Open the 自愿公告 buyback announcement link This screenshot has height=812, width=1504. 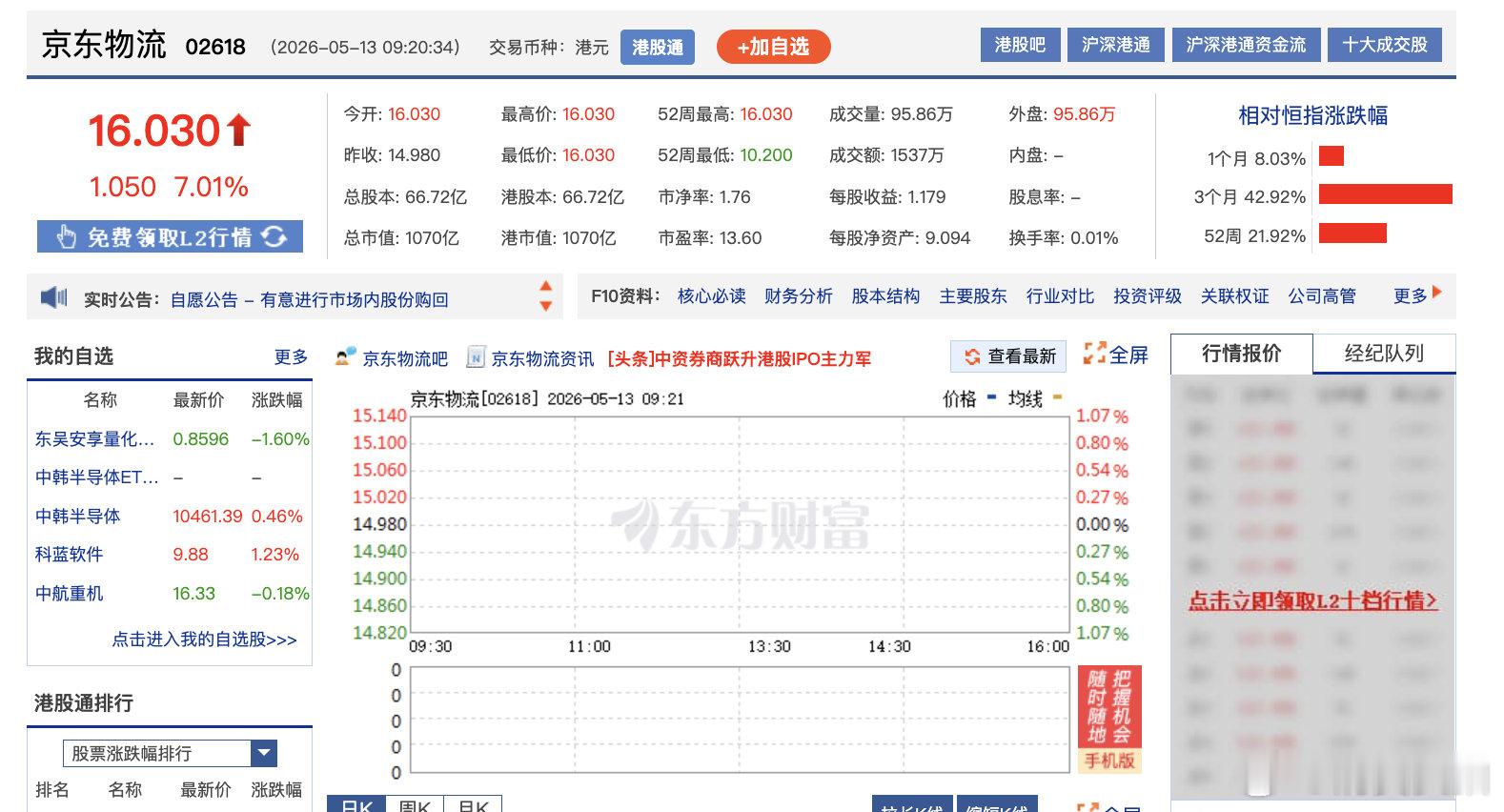click(309, 299)
